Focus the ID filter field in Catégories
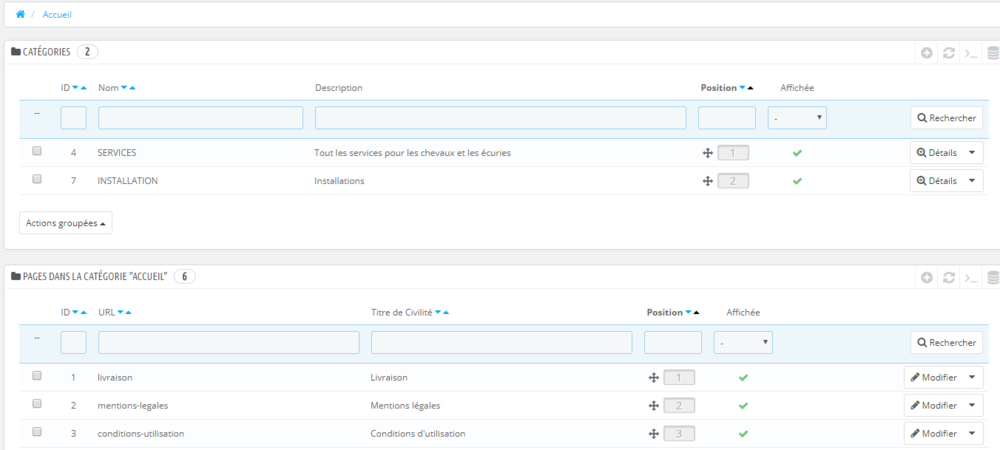The image size is (1000, 450). pyautogui.click(x=73, y=118)
